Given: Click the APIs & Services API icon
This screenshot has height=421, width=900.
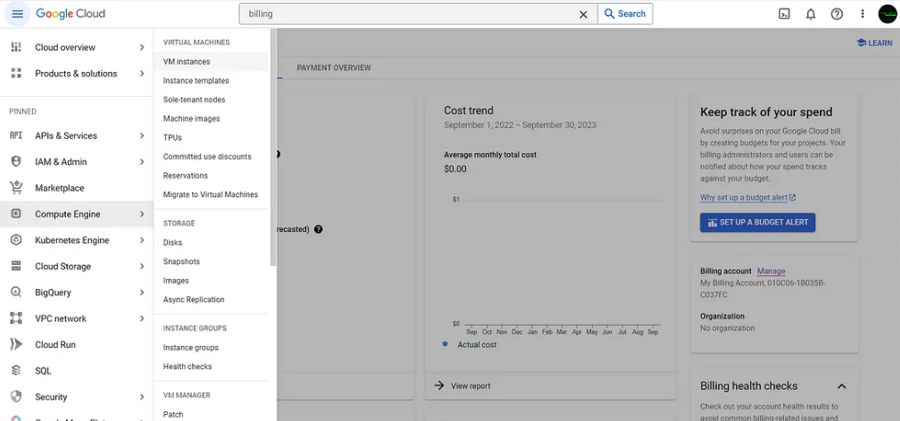Looking at the screenshot, I should pyautogui.click(x=16, y=136).
